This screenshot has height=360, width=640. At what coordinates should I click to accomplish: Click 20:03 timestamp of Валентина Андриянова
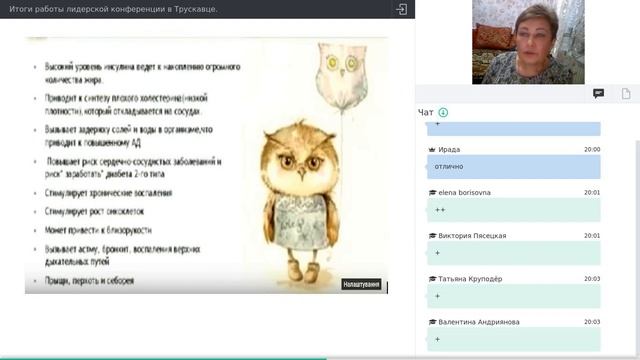(x=592, y=322)
